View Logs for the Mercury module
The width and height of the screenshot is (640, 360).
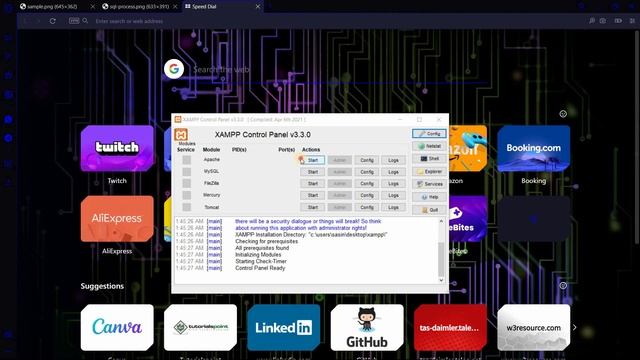pyautogui.click(x=393, y=196)
